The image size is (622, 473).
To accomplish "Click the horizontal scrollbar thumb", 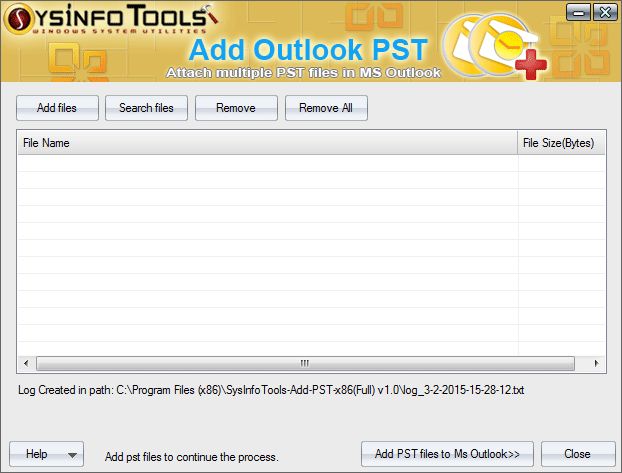I will [x=305, y=363].
